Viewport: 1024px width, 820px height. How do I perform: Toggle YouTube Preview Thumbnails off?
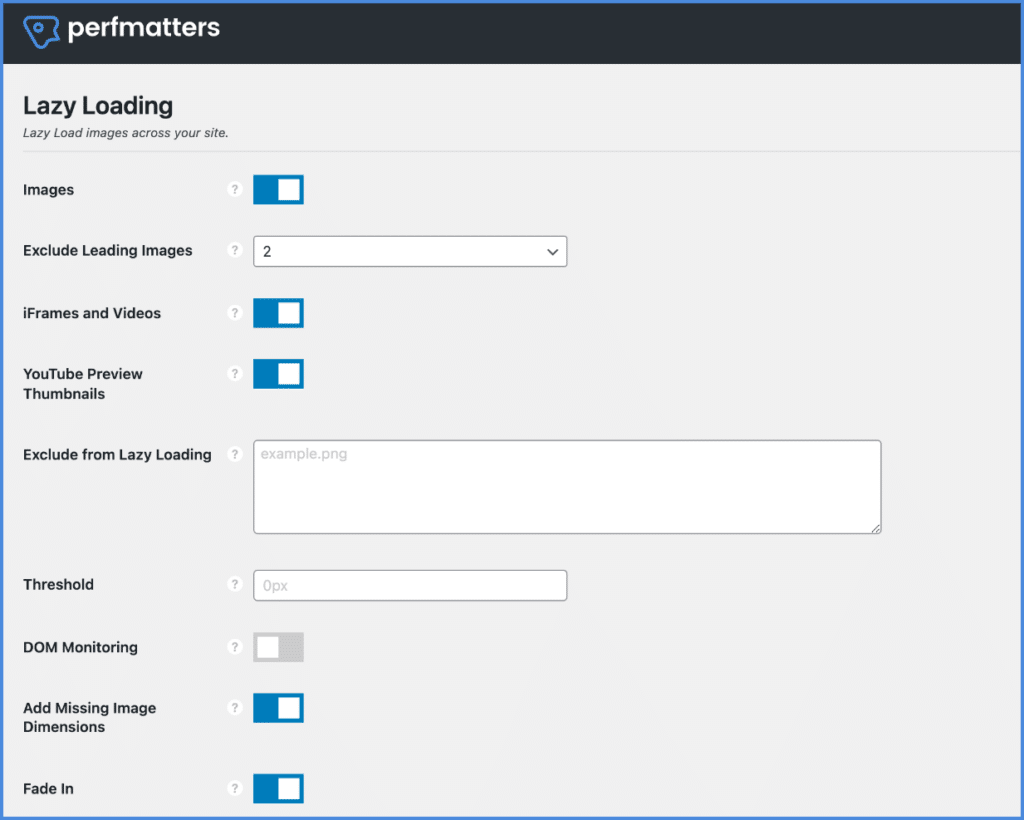pos(278,373)
